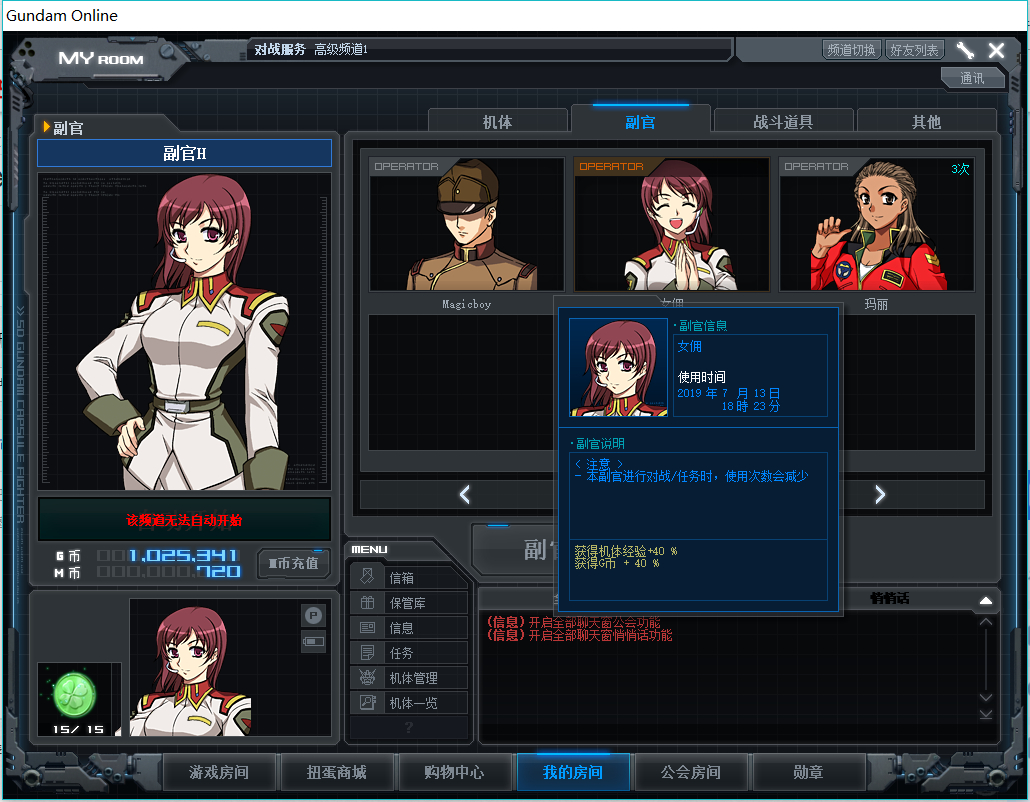Open the wrench settings icon
This screenshot has height=802, width=1030.
click(x=965, y=50)
